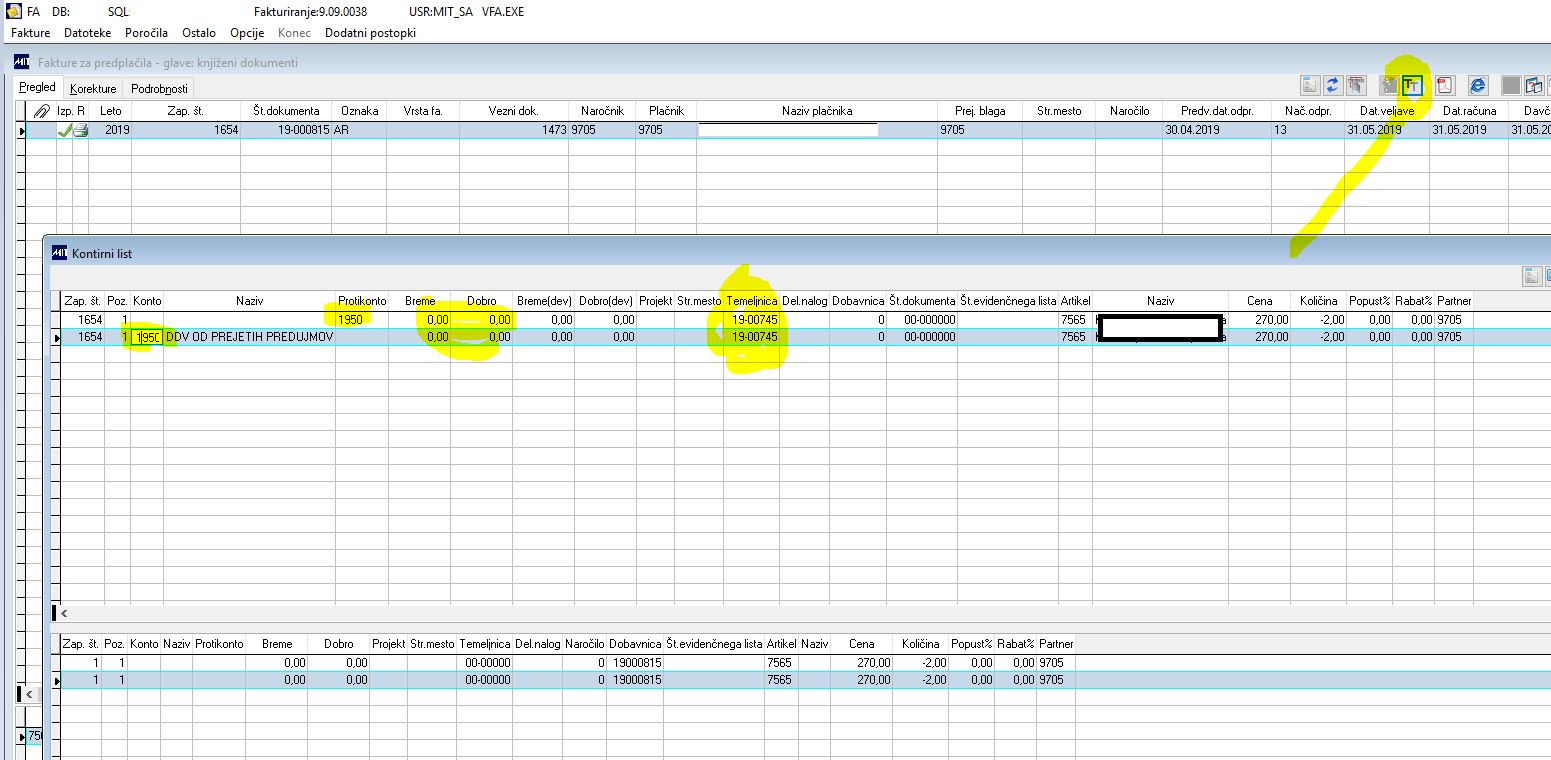Click the paperclip attachment column header
The width and height of the screenshot is (1551, 760).
[x=41, y=111]
